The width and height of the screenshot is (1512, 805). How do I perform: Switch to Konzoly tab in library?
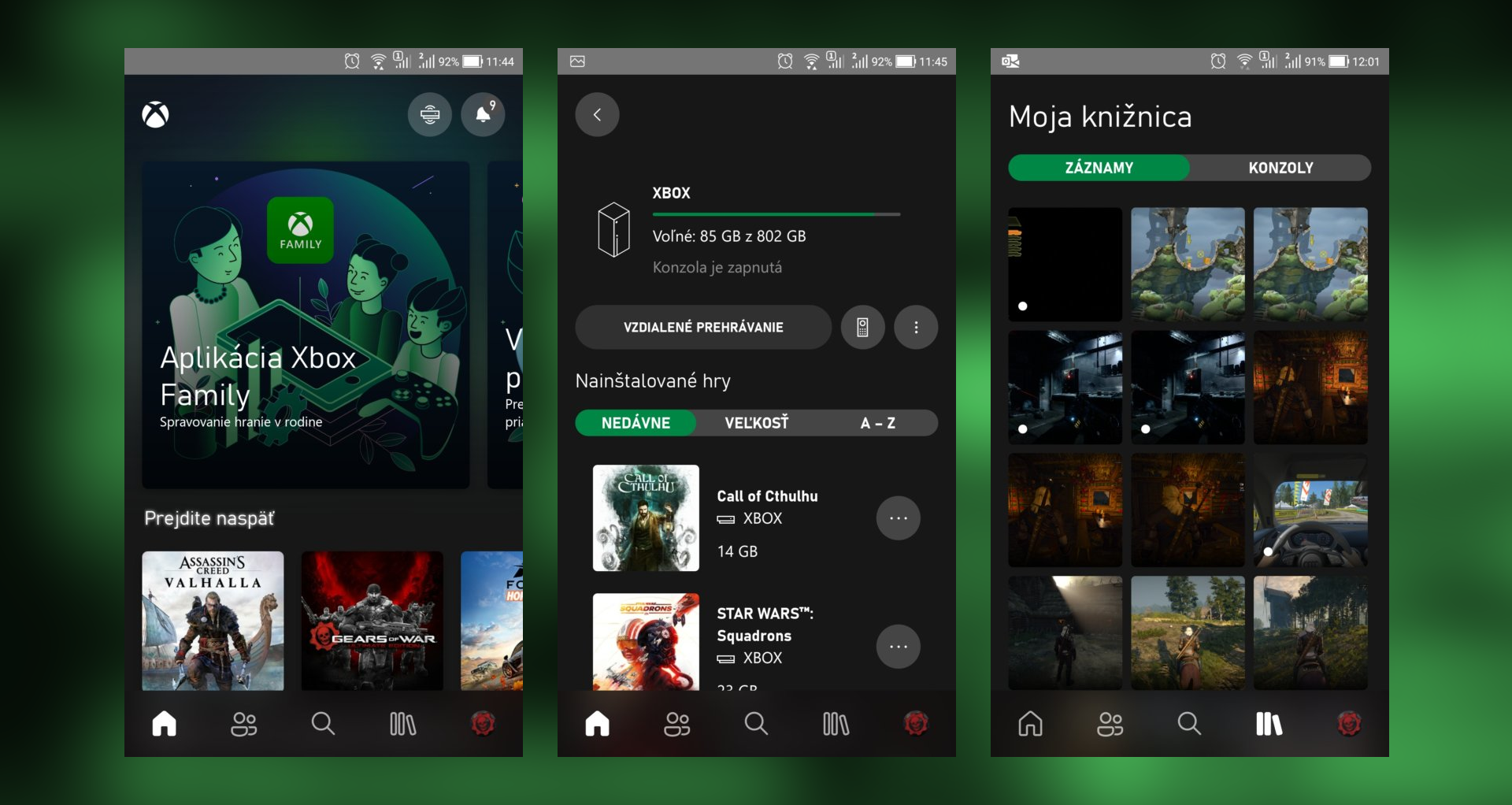pos(1280,168)
